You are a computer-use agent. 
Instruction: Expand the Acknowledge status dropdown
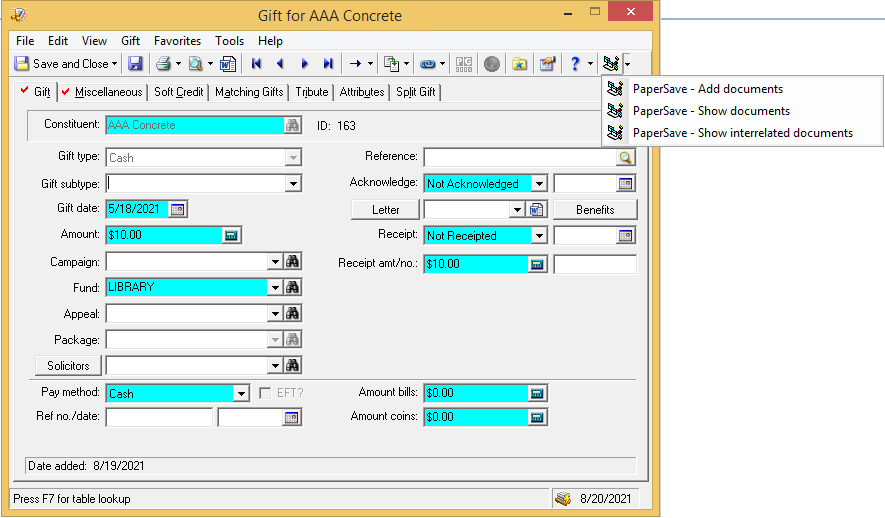(539, 184)
